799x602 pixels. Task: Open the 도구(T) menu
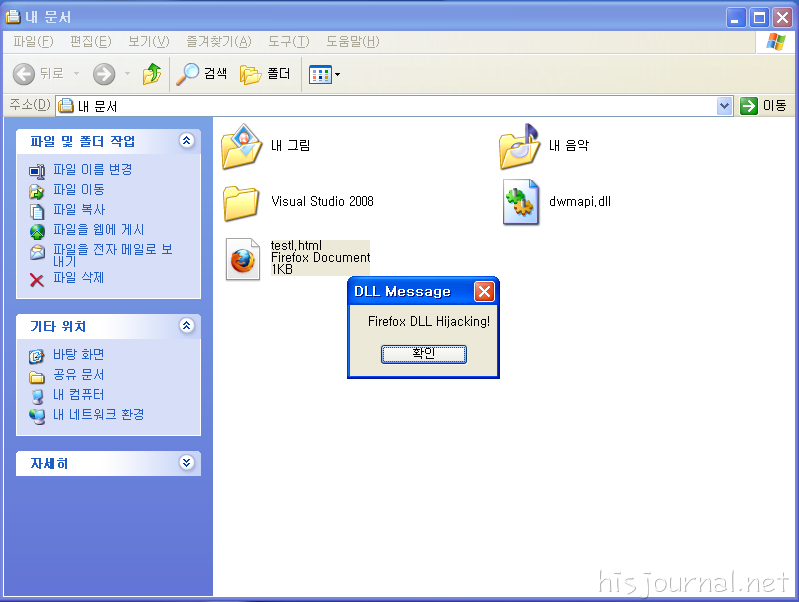tap(288, 42)
